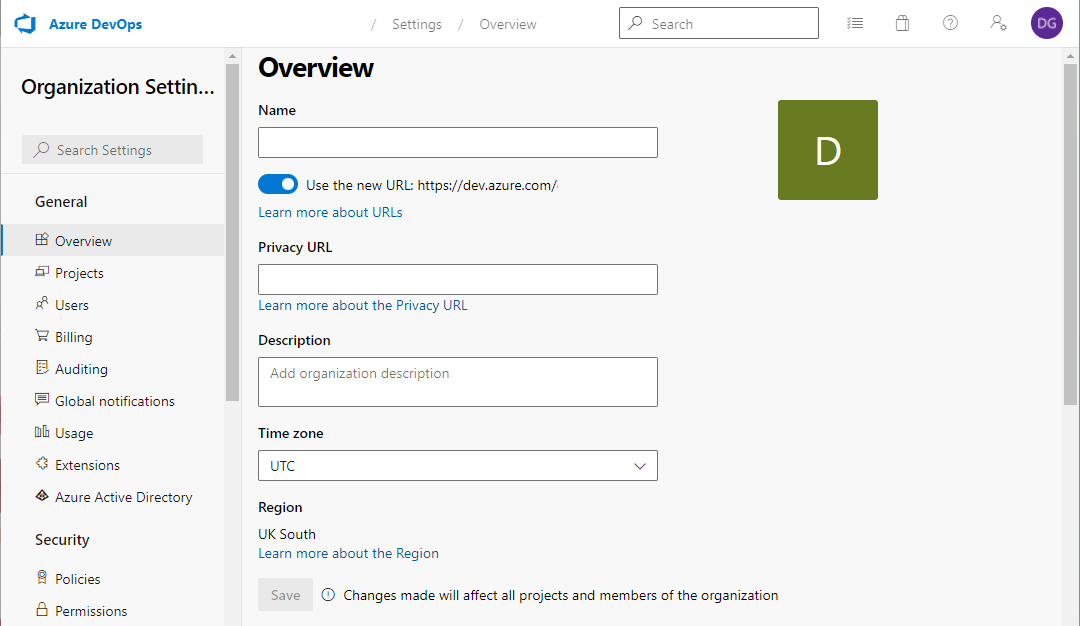Open the work items list icon in header

point(855,23)
